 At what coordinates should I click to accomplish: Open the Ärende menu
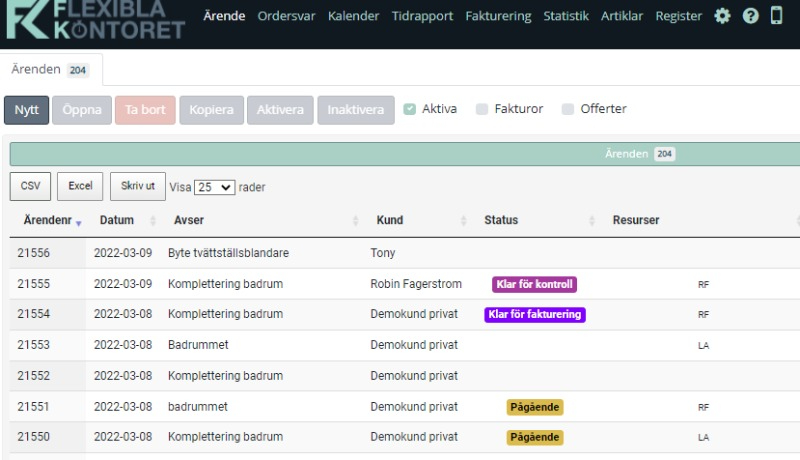click(x=224, y=16)
